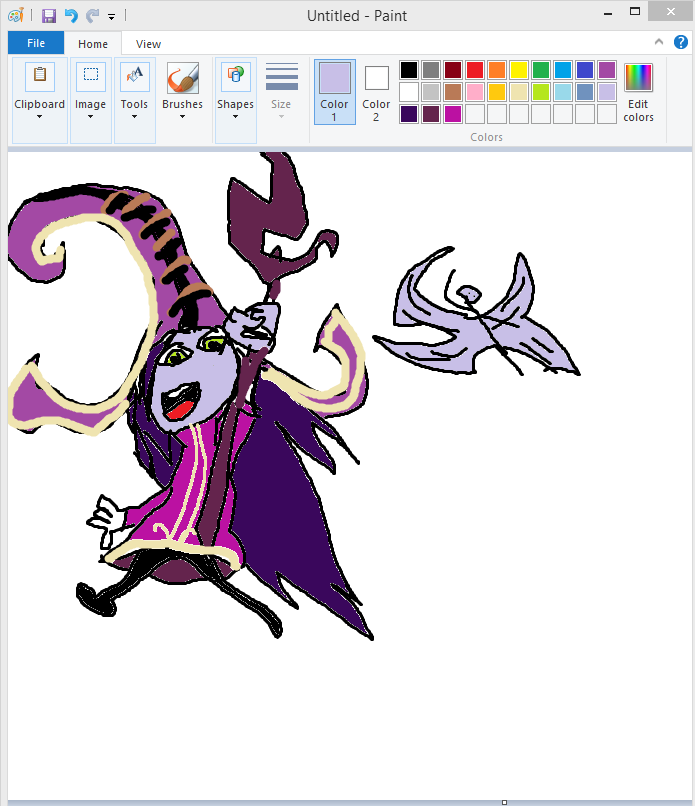Pick the orange color swatch

pyautogui.click(x=497, y=70)
